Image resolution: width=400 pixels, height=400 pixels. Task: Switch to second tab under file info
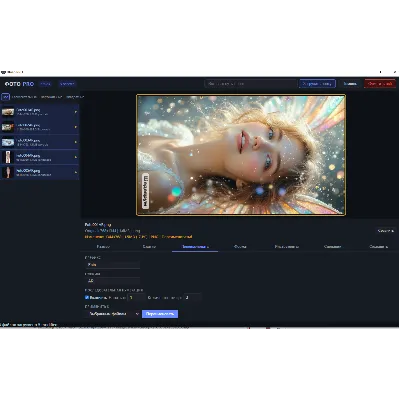(x=149, y=247)
